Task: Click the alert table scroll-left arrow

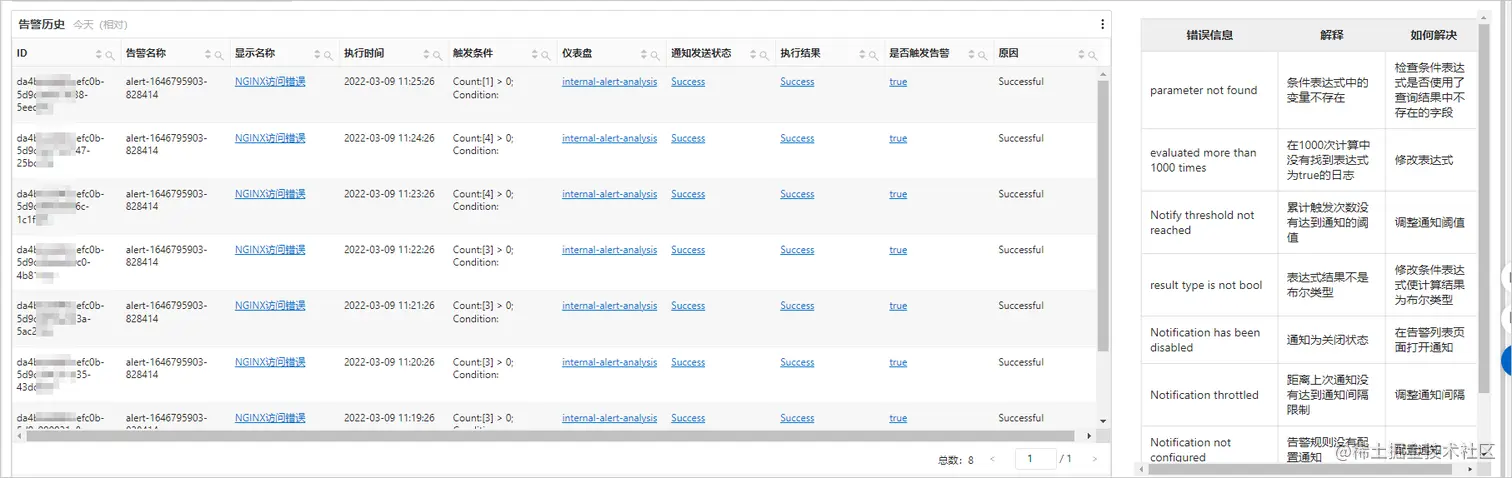Action: pos(17,436)
